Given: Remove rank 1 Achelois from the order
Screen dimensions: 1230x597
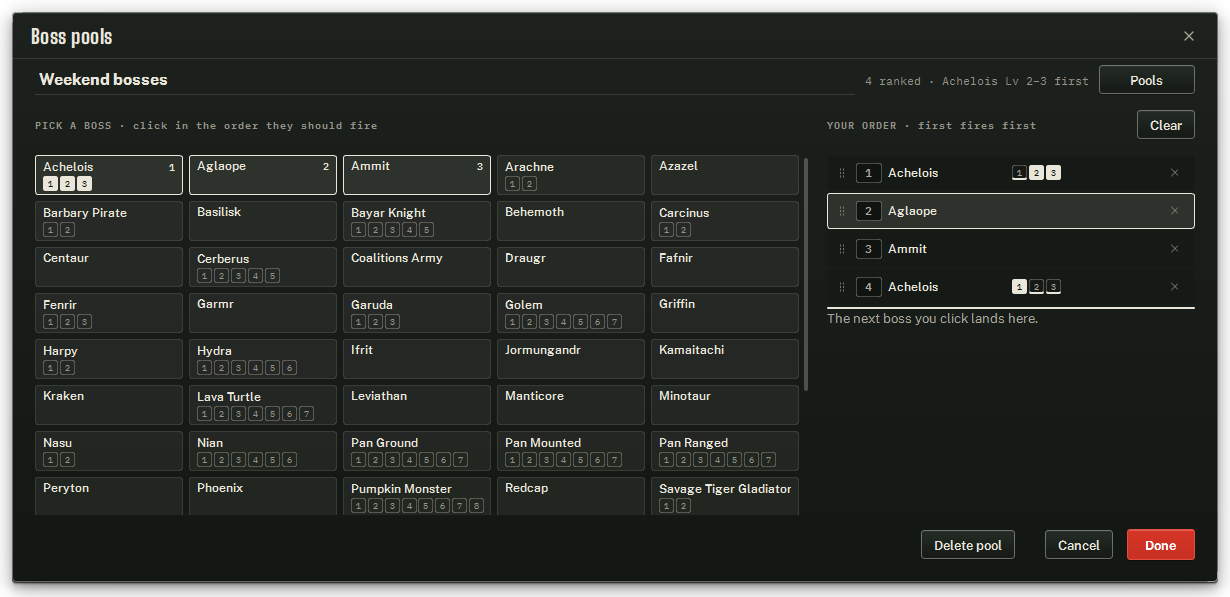Looking at the screenshot, I should tap(1175, 173).
